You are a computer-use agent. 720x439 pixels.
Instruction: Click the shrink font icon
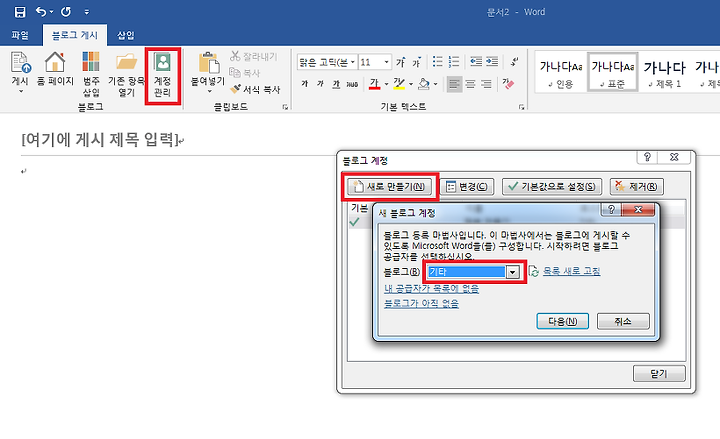pyautogui.click(x=417, y=62)
